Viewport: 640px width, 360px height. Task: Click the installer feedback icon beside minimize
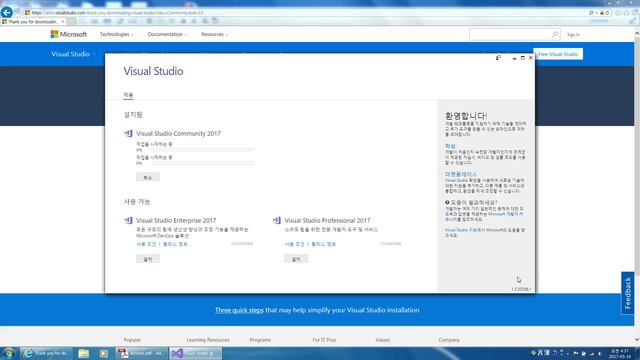(x=498, y=58)
